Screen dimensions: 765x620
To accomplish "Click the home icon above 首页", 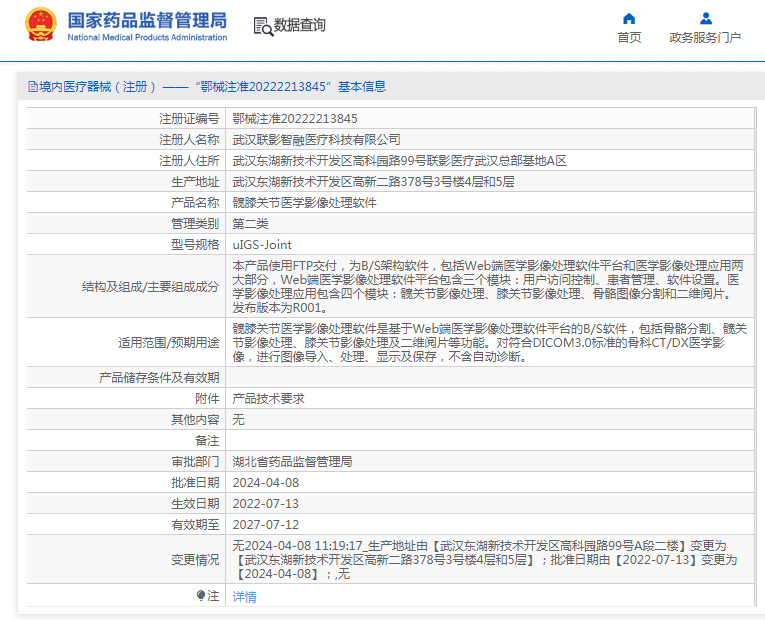I will pyautogui.click(x=629, y=19).
